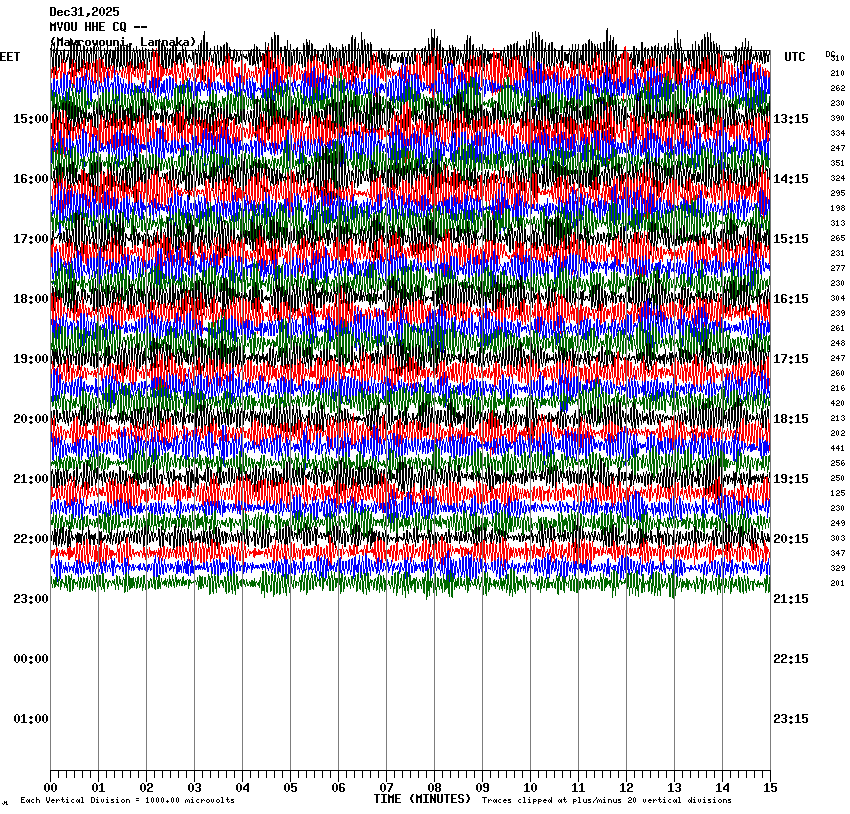The height and width of the screenshot is (814, 850).
Task: Select the 23:15 UTC time label
Action: [x=791, y=719]
